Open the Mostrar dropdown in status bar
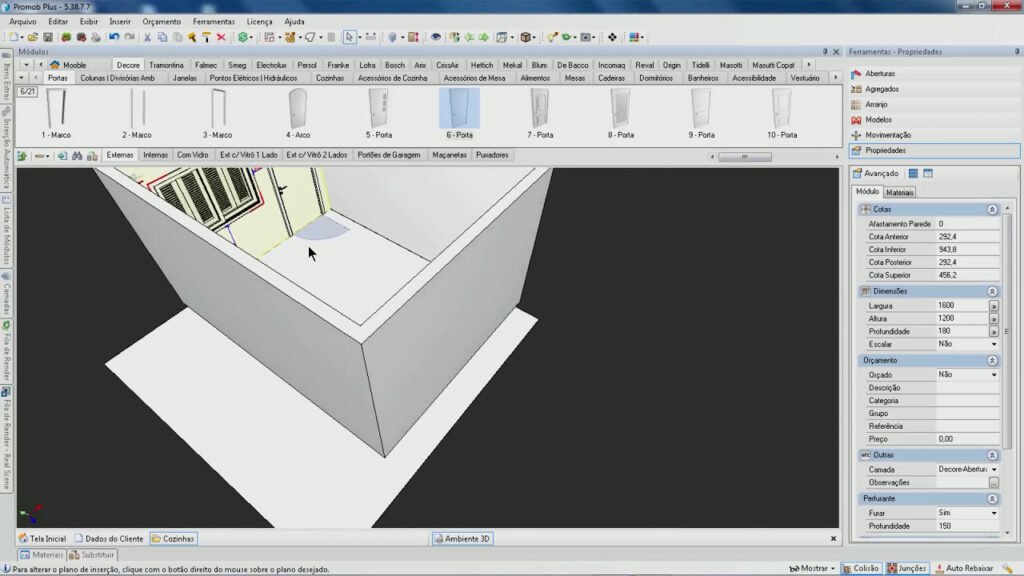The image size is (1024, 576). 812,569
